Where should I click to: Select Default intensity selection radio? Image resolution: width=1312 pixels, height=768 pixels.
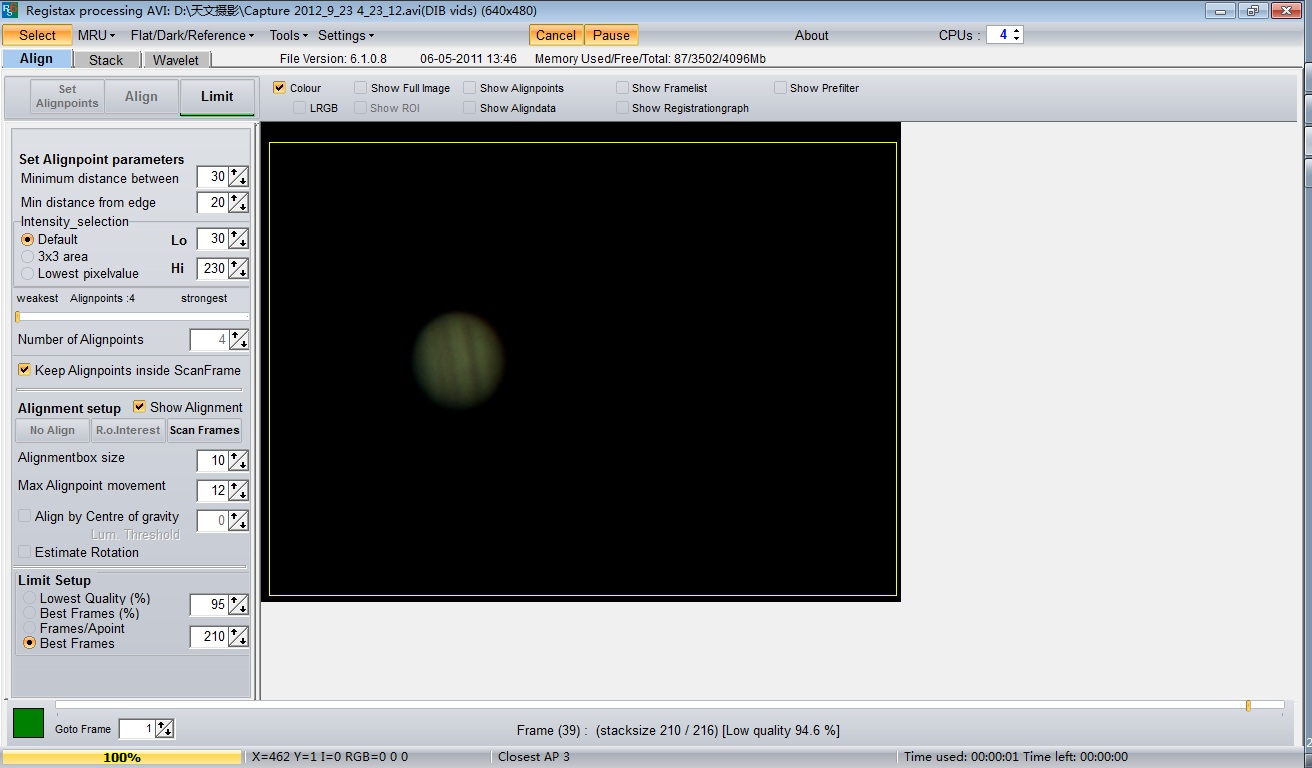coord(28,240)
